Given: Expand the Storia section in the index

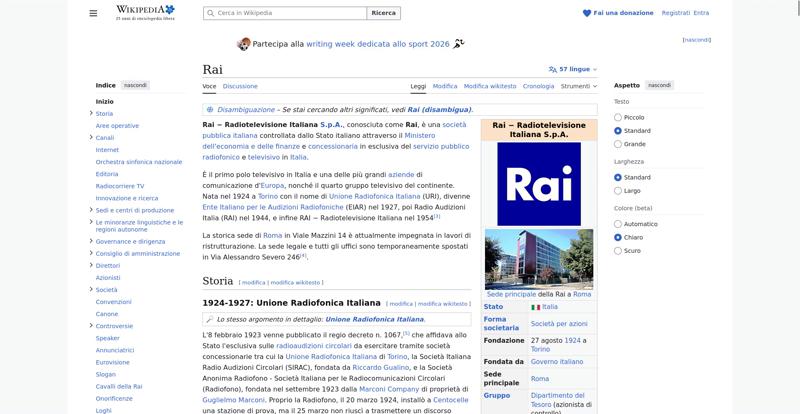Looking at the screenshot, I should [x=91, y=113].
